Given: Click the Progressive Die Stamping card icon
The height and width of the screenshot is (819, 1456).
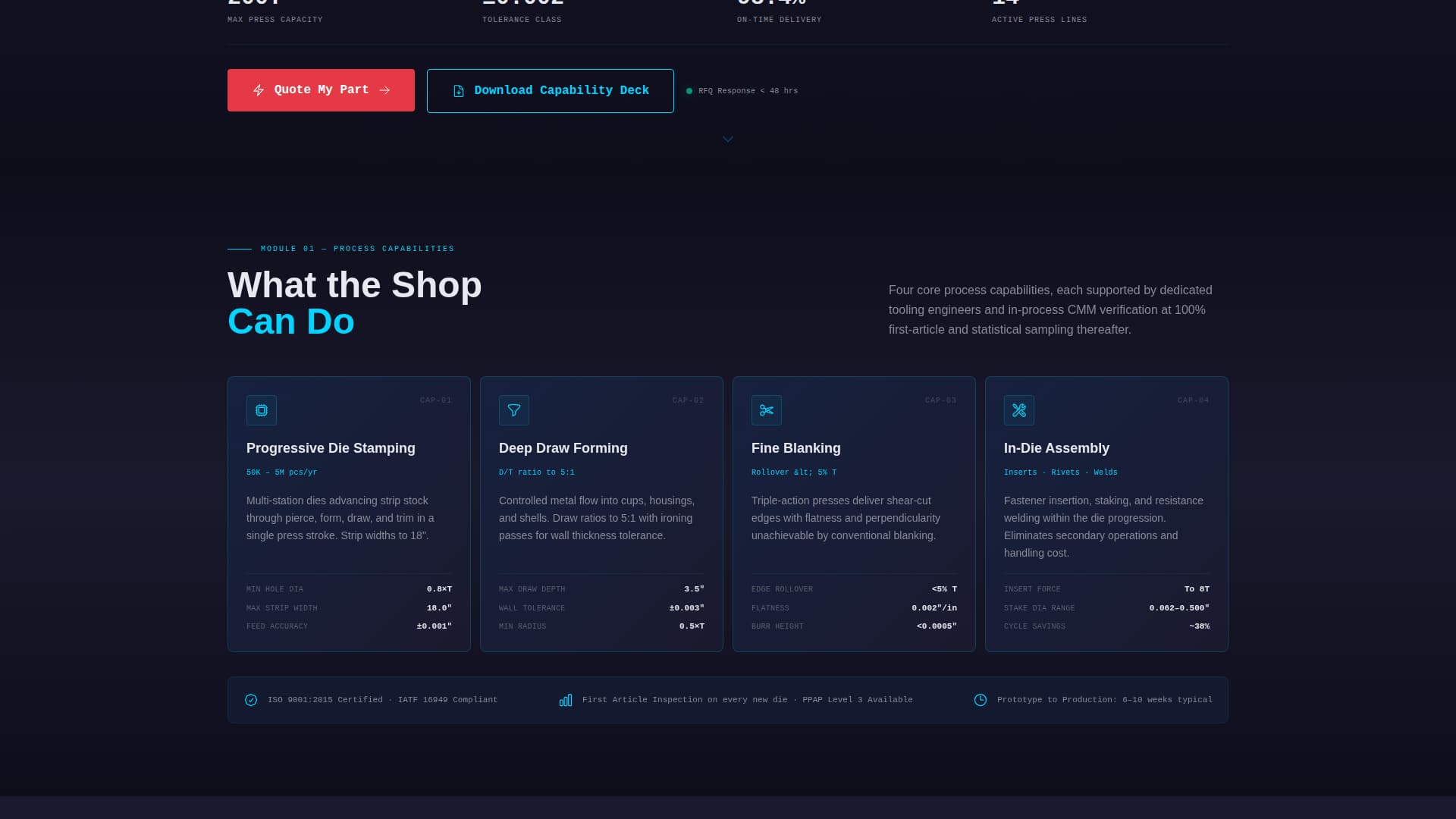Looking at the screenshot, I should pos(261,410).
